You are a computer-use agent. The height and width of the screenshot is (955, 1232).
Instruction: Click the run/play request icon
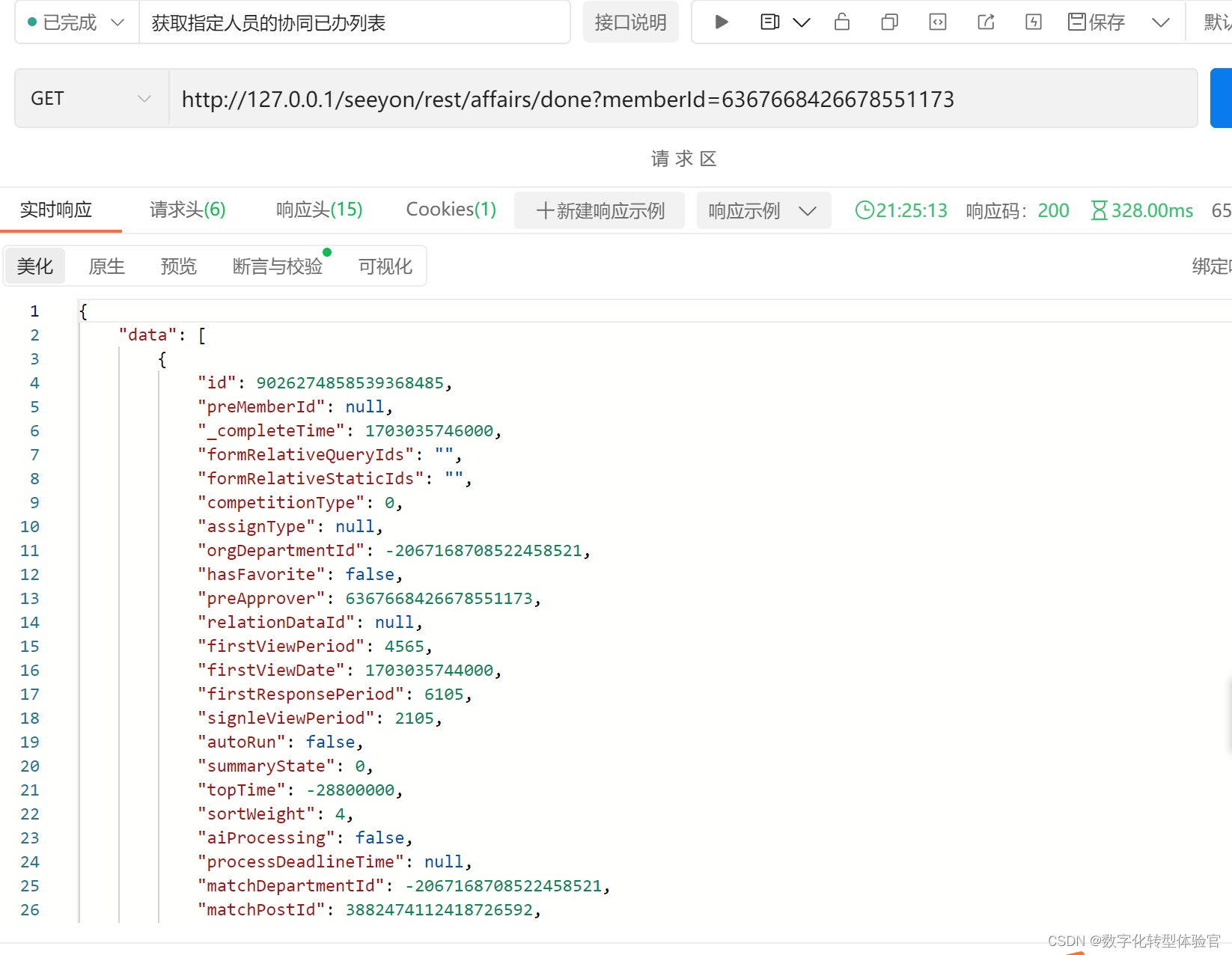(x=722, y=22)
